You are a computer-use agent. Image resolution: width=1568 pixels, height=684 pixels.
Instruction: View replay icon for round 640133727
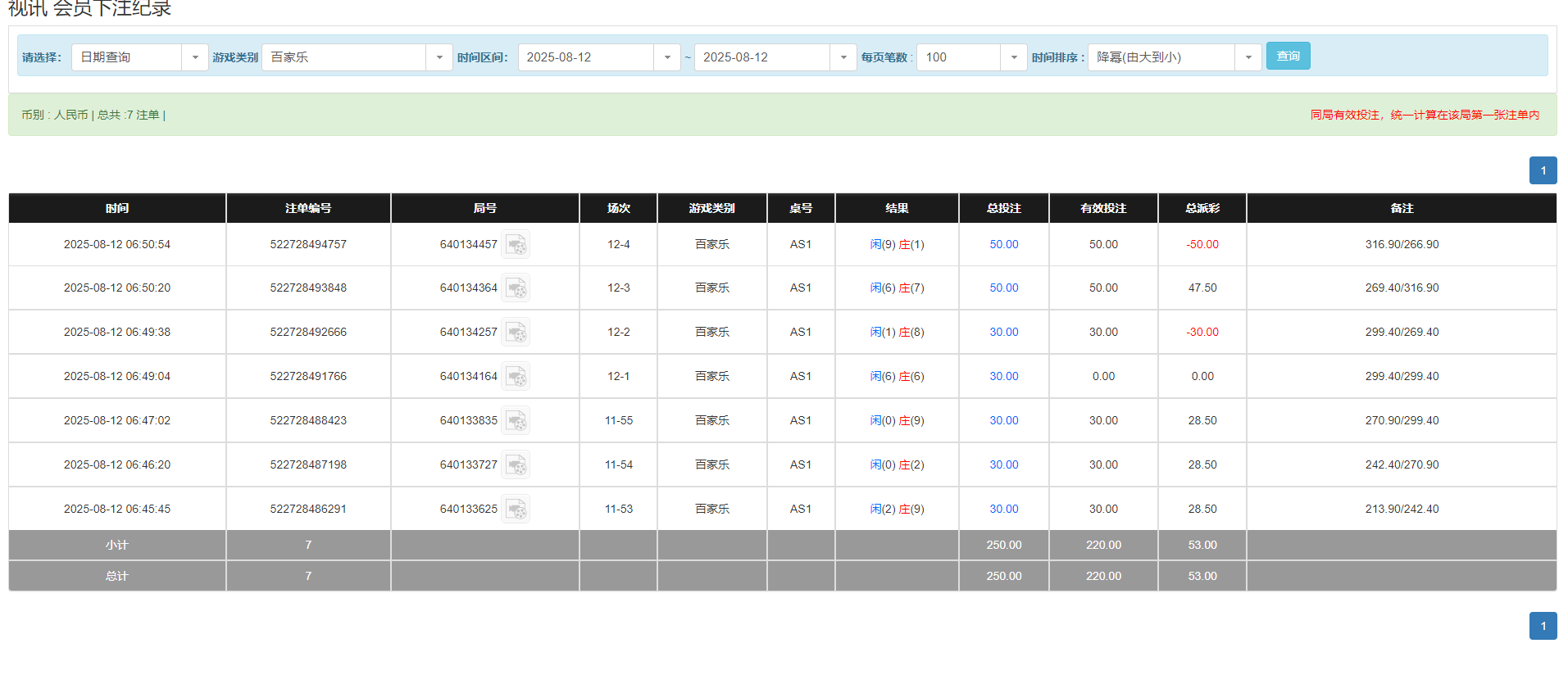(x=516, y=465)
